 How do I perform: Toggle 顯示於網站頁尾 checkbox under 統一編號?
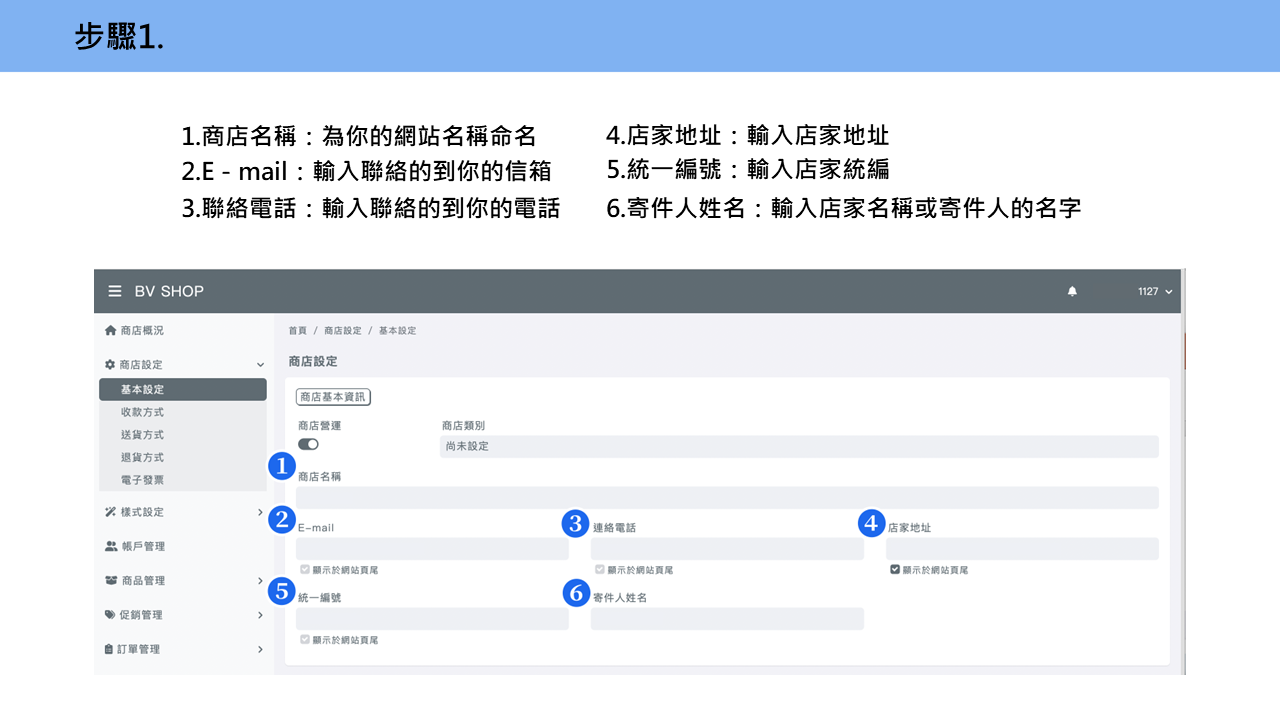click(305, 639)
